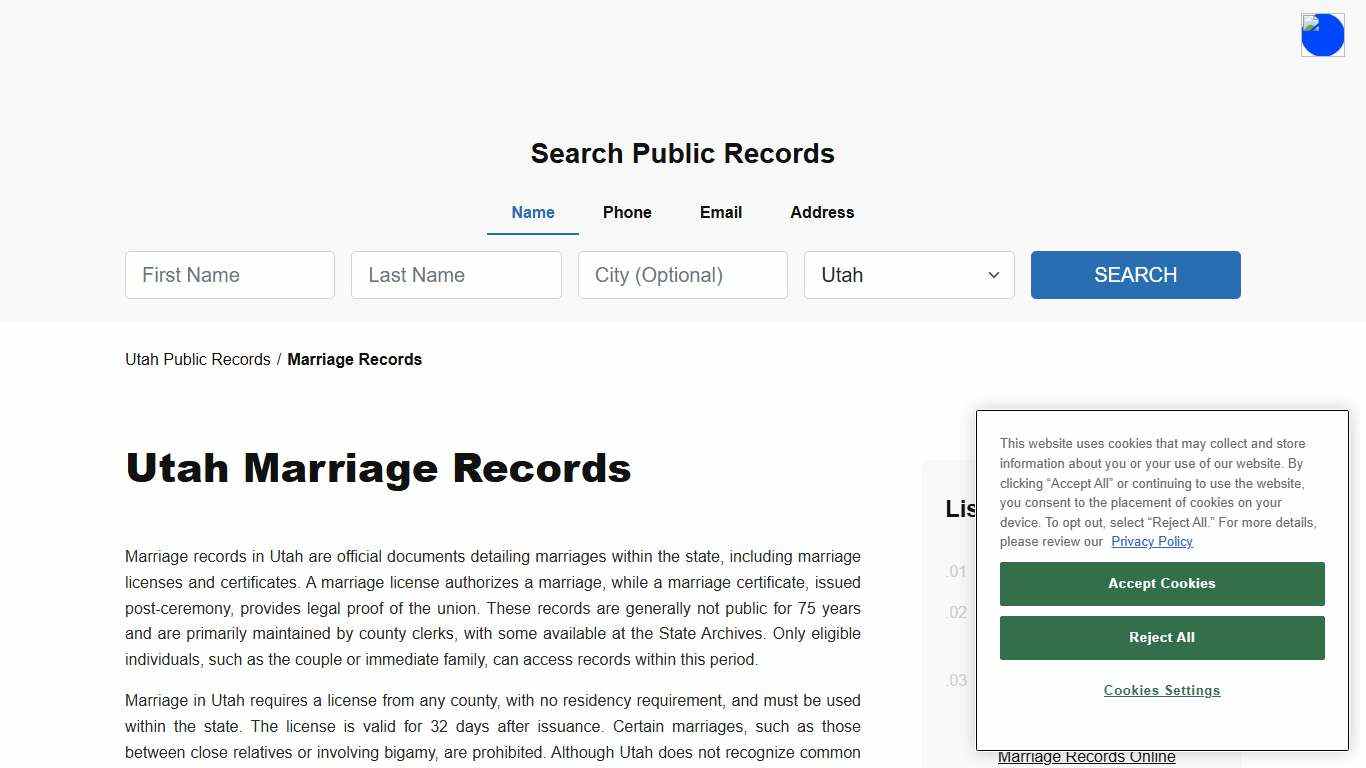Click the Reject All button
Viewport: 1366px width, 768px height.
[x=1161, y=637]
